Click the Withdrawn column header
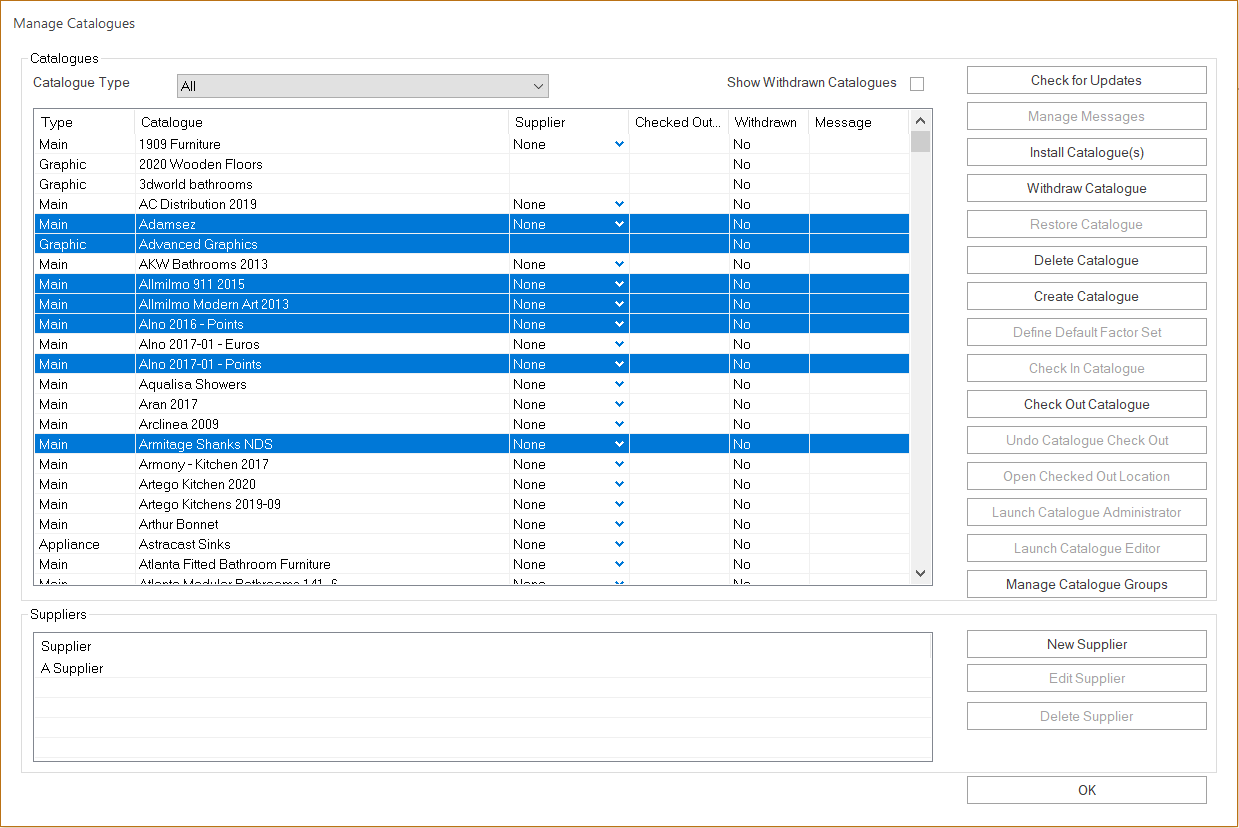 pos(768,122)
